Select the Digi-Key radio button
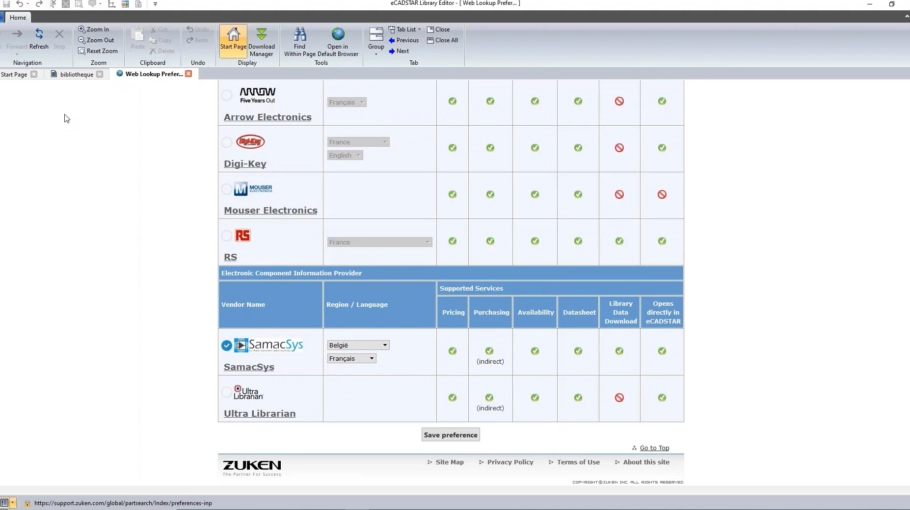 coord(227,142)
